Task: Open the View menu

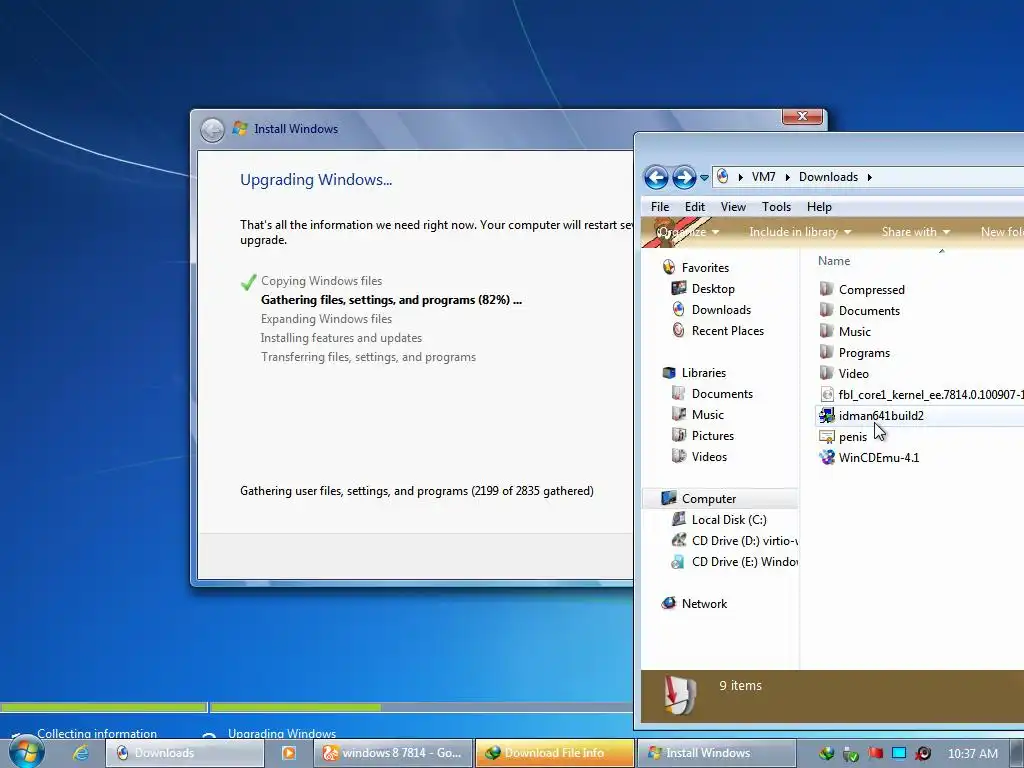Action: coord(733,207)
